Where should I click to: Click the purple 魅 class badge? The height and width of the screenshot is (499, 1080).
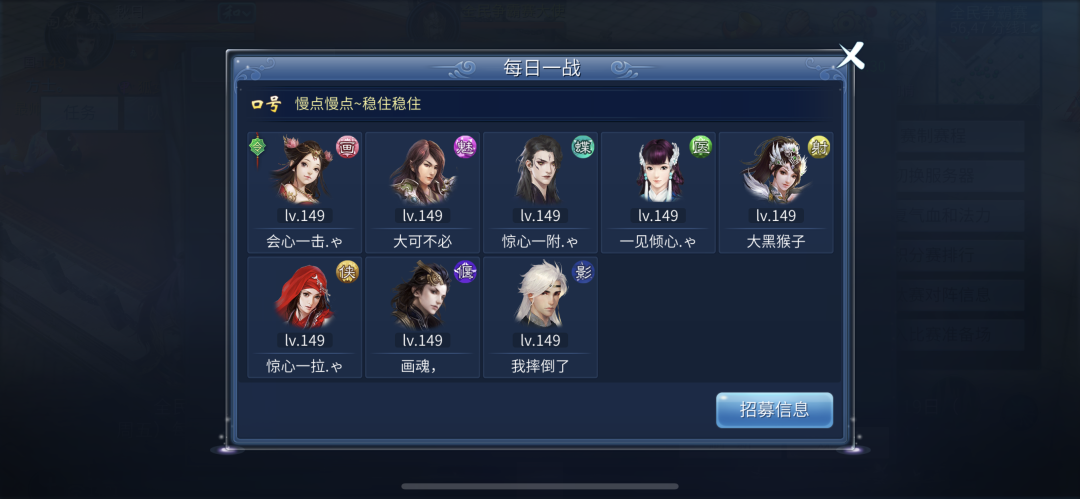465,147
